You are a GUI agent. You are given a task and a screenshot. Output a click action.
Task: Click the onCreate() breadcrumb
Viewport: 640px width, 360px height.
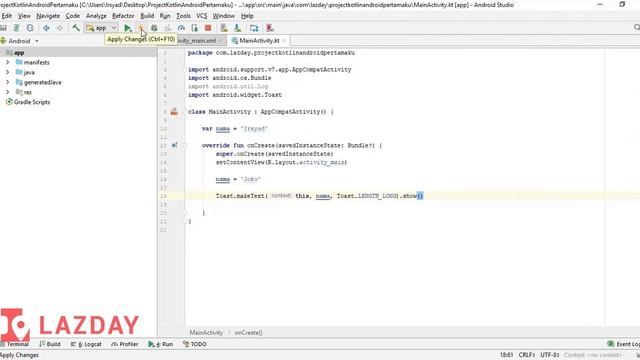tap(248, 333)
